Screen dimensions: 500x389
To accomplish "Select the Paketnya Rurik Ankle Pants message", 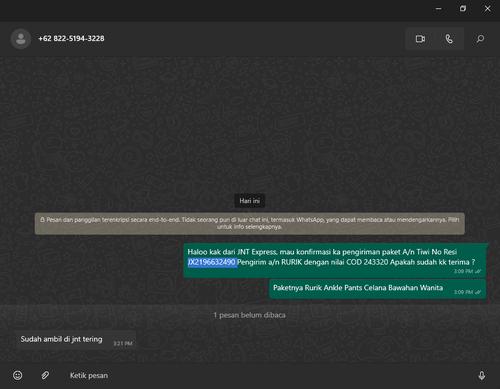I will click(377, 289).
